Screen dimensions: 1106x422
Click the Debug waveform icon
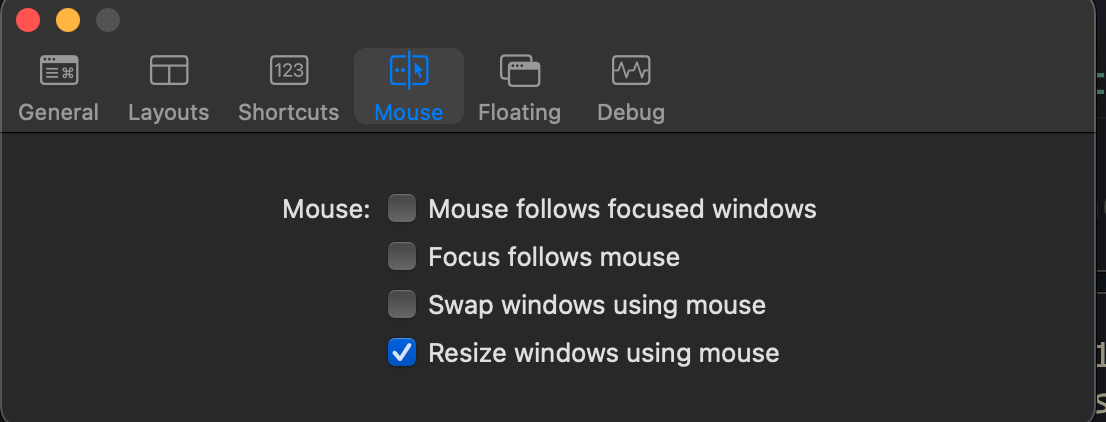pyautogui.click(x=631, y=70)
